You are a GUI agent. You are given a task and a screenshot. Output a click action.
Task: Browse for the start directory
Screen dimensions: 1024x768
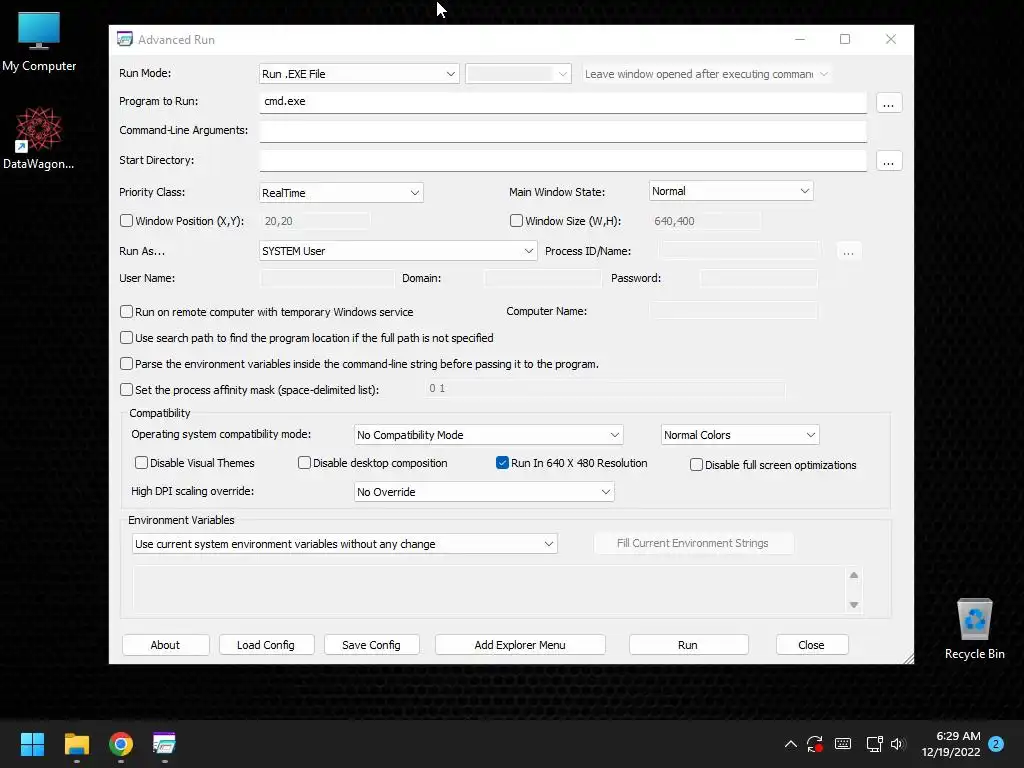point(888,161)
